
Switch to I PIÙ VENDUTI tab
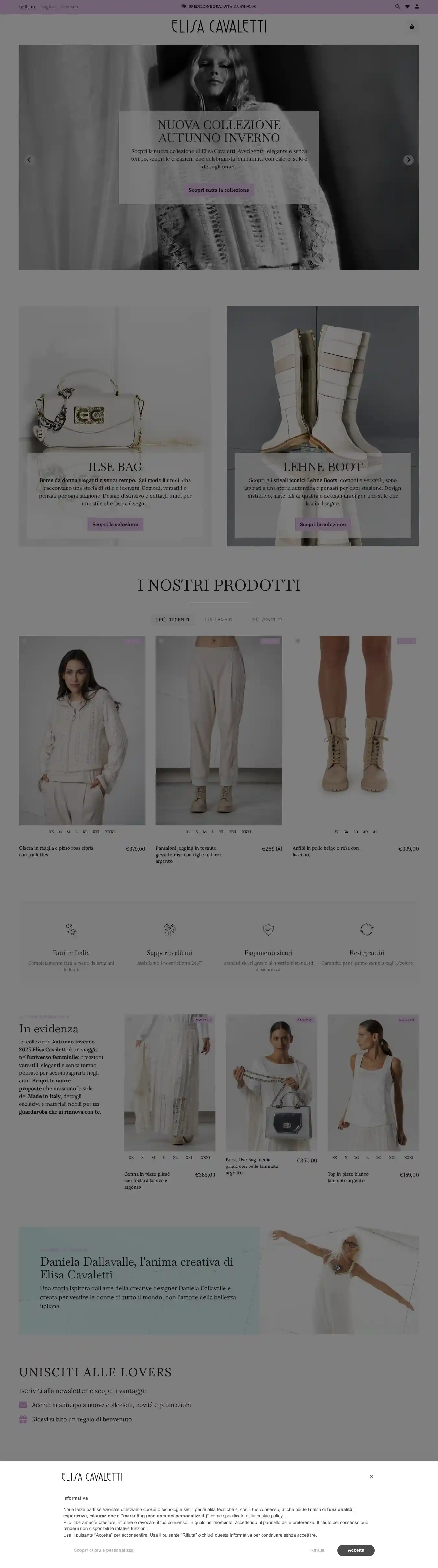265,620
